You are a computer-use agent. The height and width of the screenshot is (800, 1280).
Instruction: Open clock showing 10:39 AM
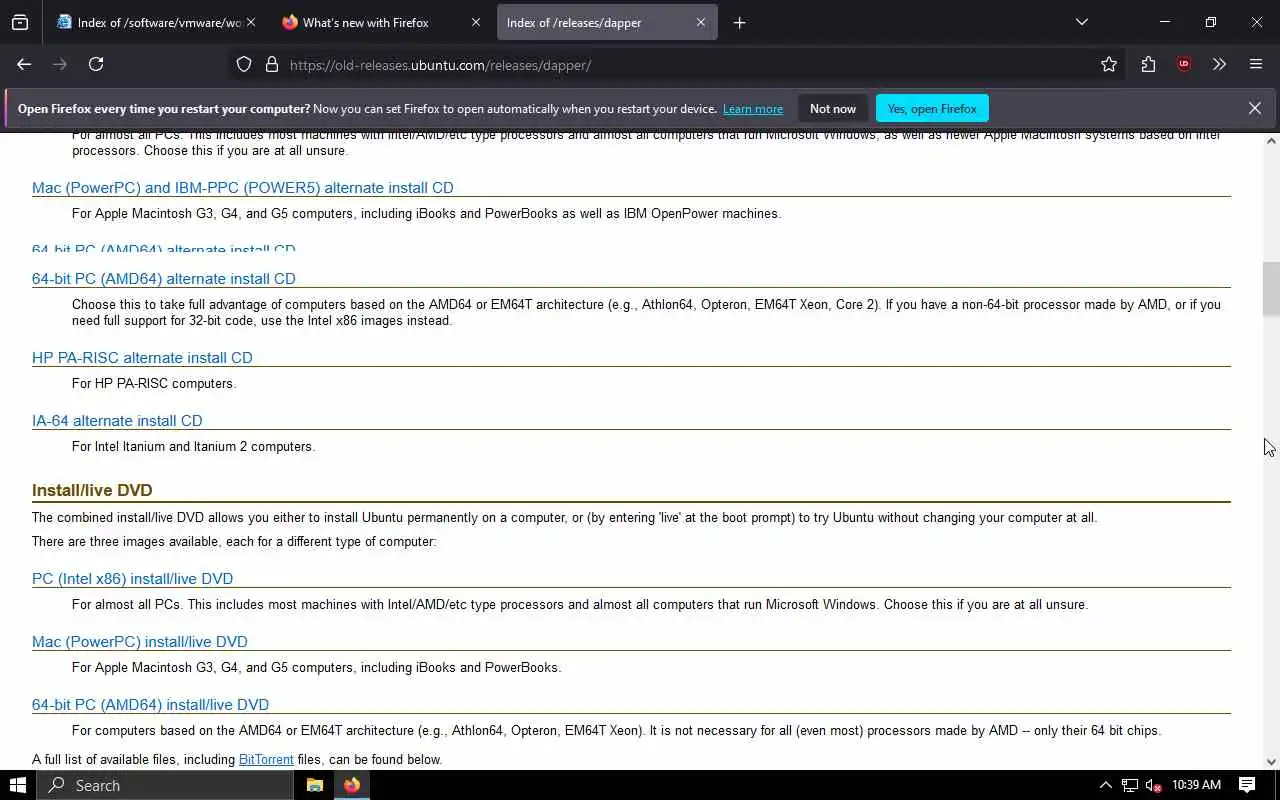click(1196, 785)
